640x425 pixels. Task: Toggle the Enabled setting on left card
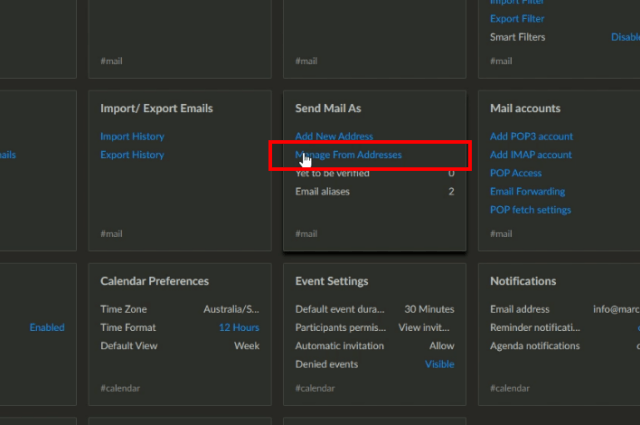[x=47, y=327]
